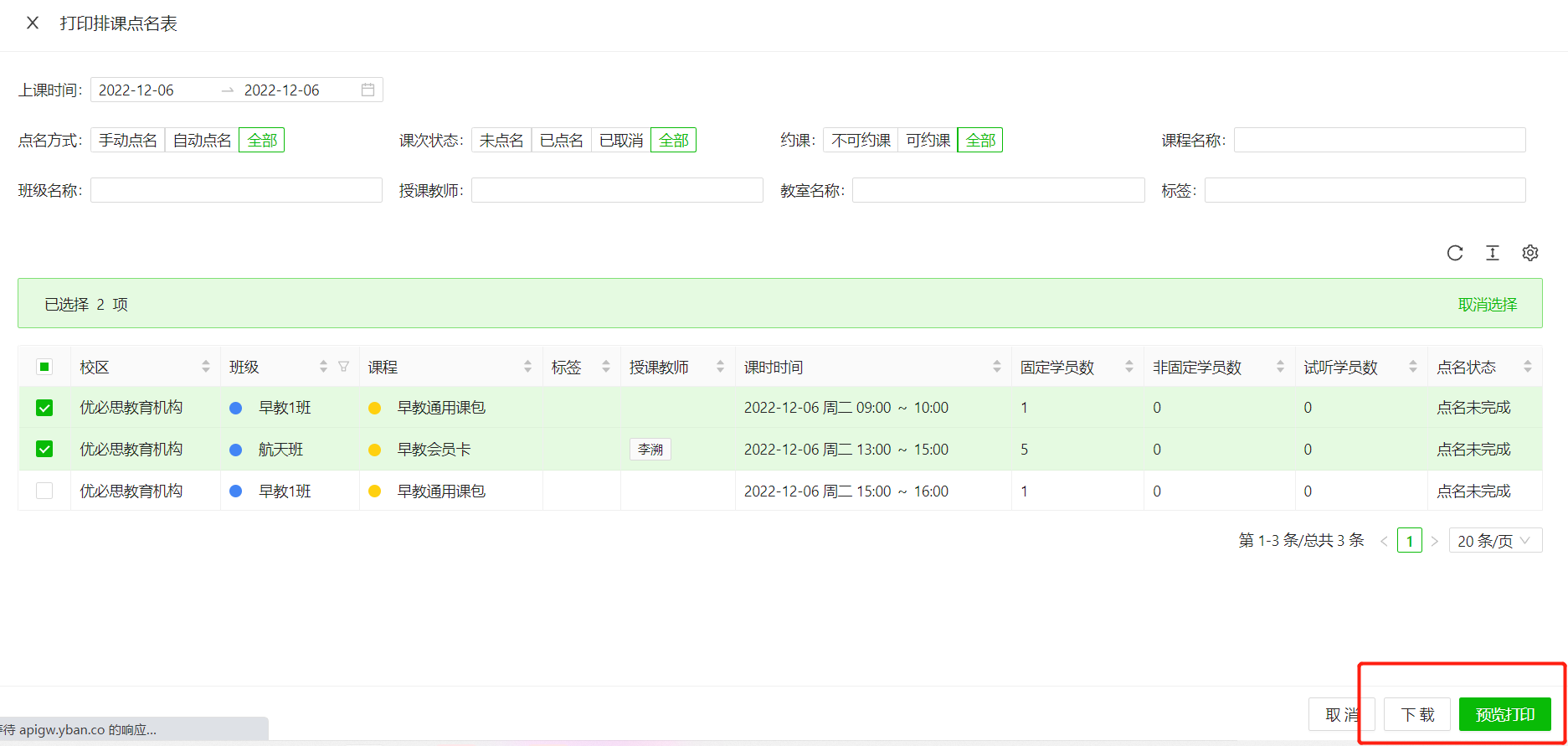
Task: Open the 班级 column filter icon
Action: point(343,367)
